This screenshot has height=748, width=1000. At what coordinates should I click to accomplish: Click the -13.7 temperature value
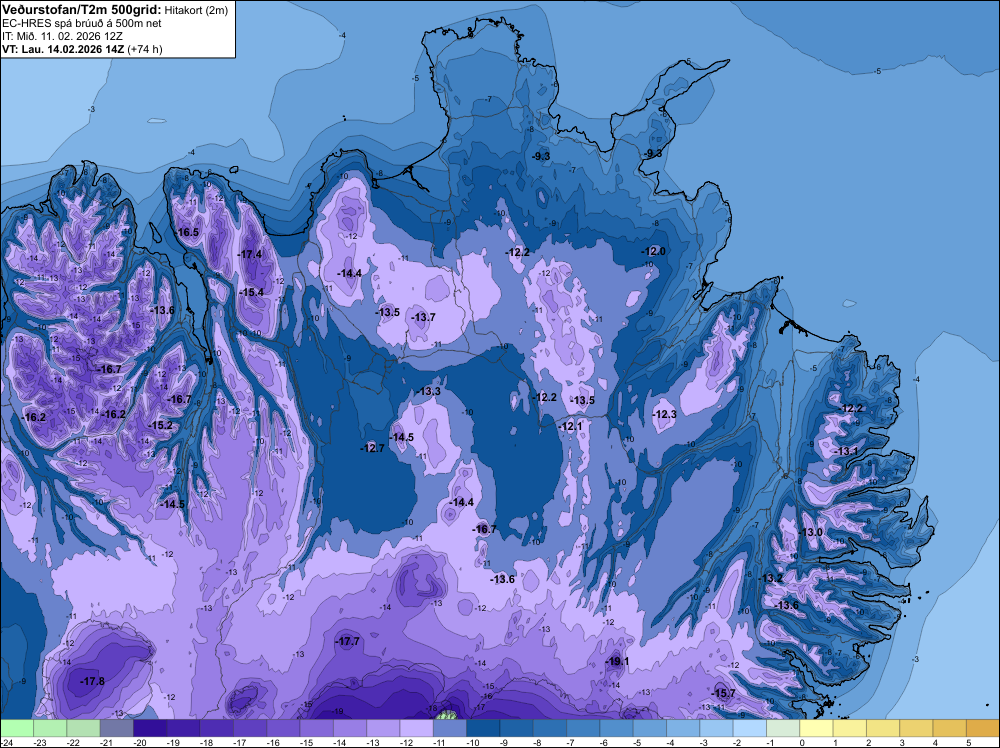pos(423,318)
